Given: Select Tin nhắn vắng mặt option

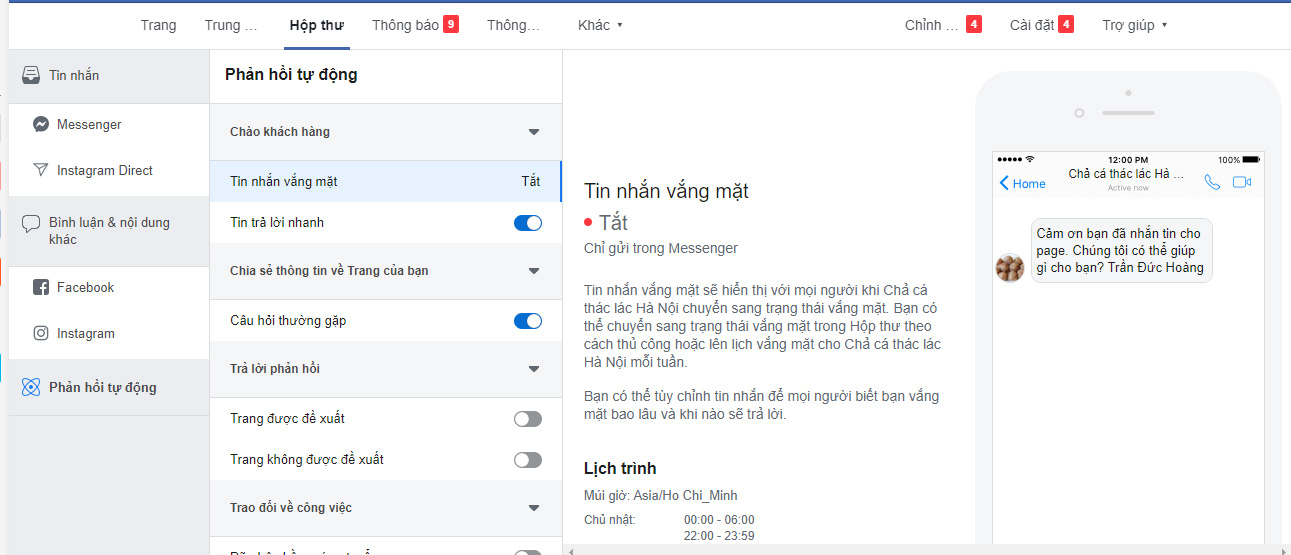Looking at the screenshot, I should pyautogui.click(x=385, y=182).
